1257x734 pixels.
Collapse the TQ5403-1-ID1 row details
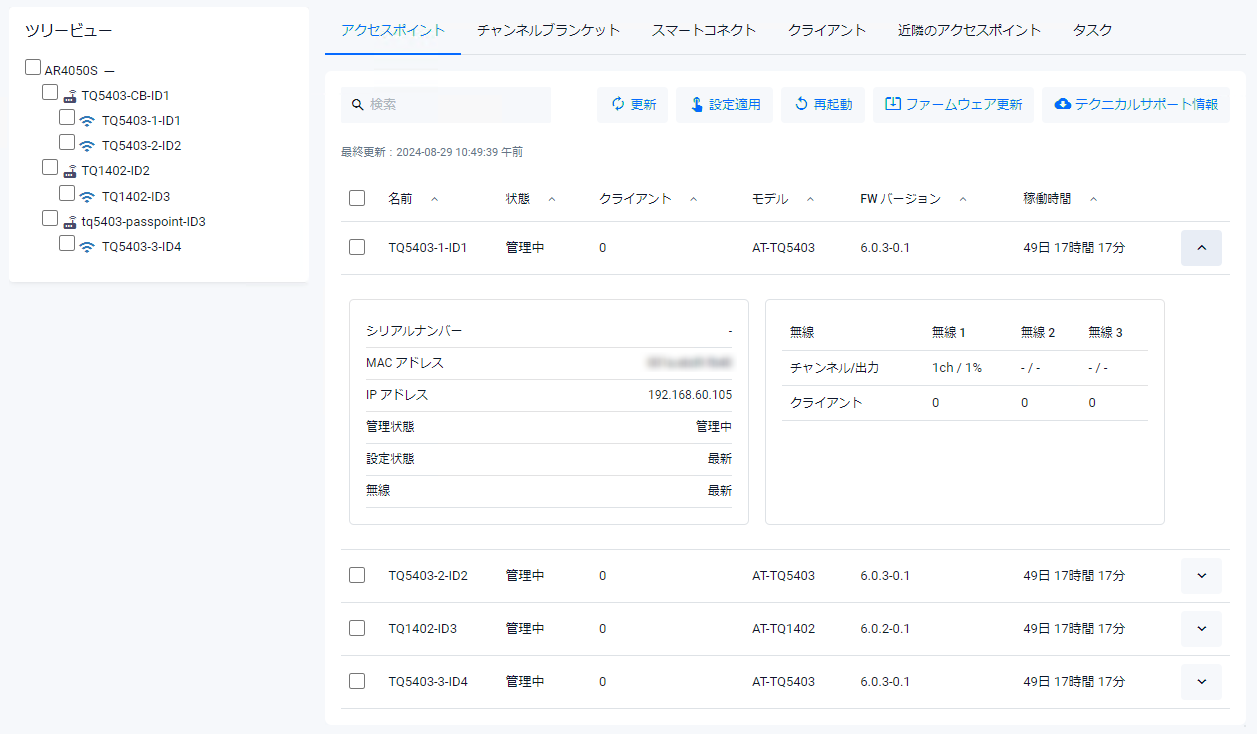pos(1201,247)
